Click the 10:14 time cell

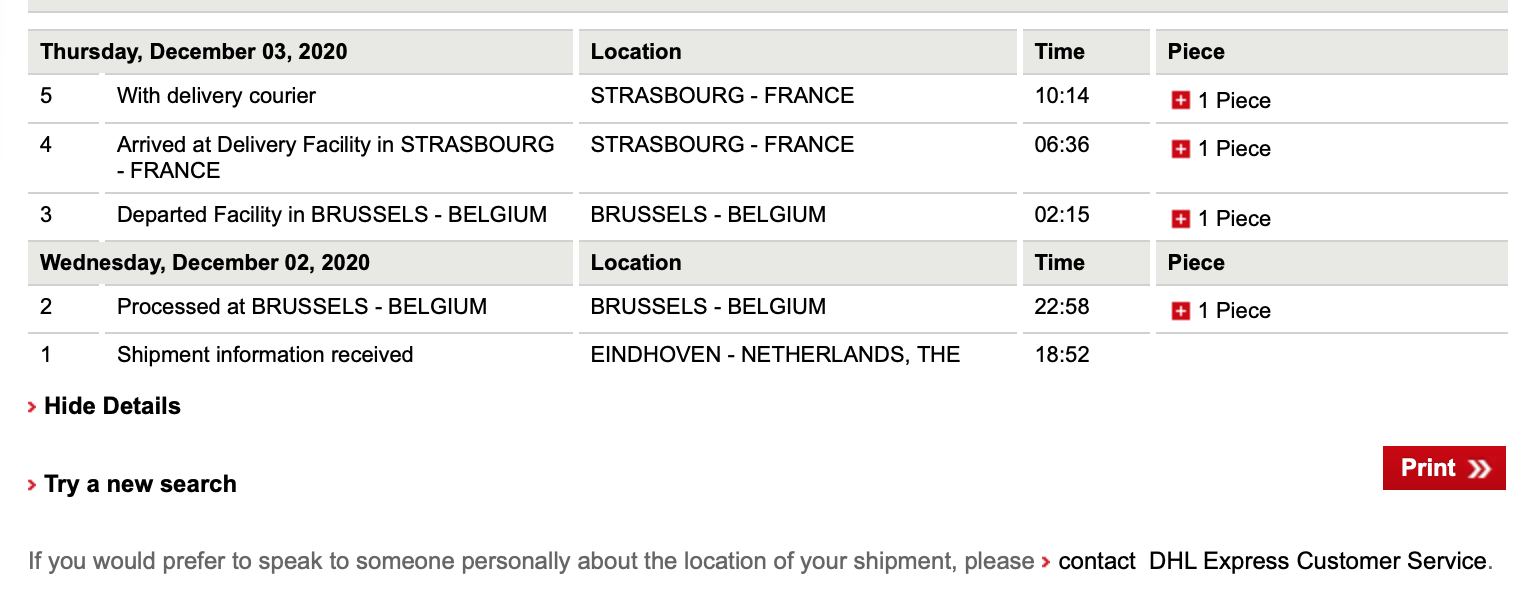(x=1061, y=96)
